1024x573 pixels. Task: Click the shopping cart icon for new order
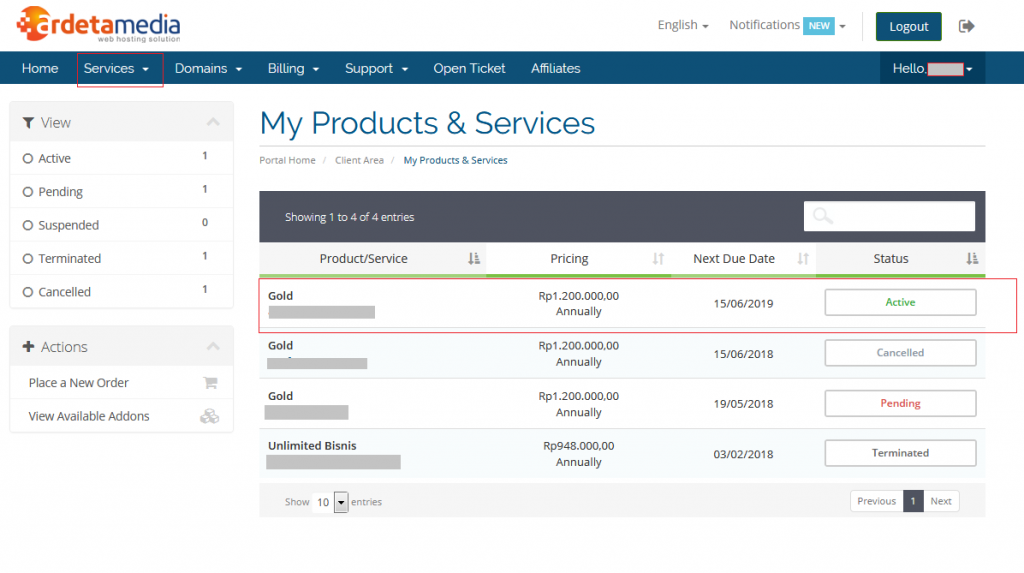[210, 383]
